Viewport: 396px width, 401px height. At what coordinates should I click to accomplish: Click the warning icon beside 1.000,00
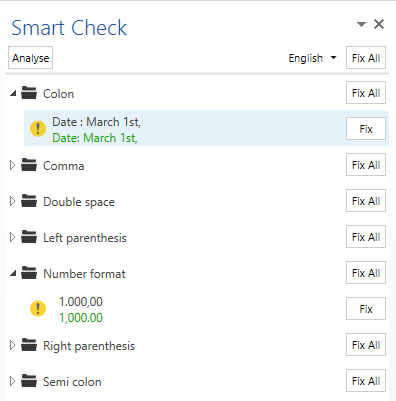pos(38,308)
